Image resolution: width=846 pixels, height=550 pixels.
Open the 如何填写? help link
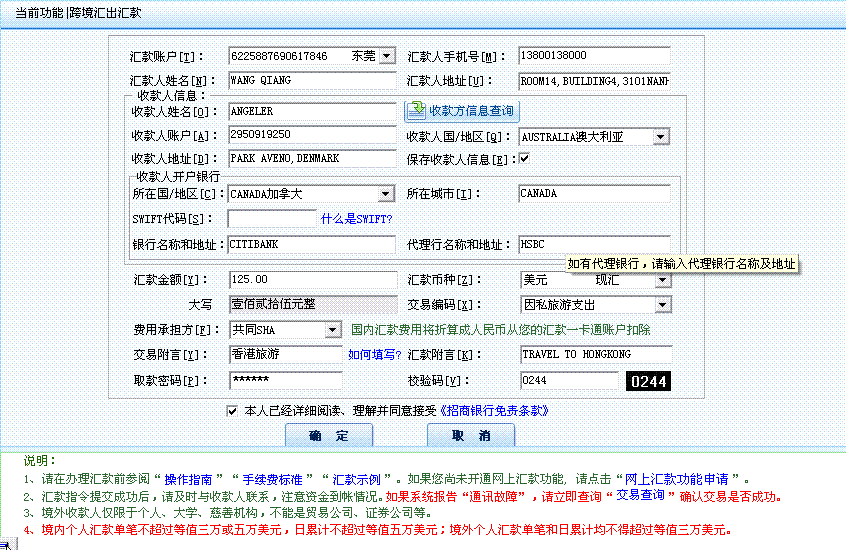(x=374, y=355)
